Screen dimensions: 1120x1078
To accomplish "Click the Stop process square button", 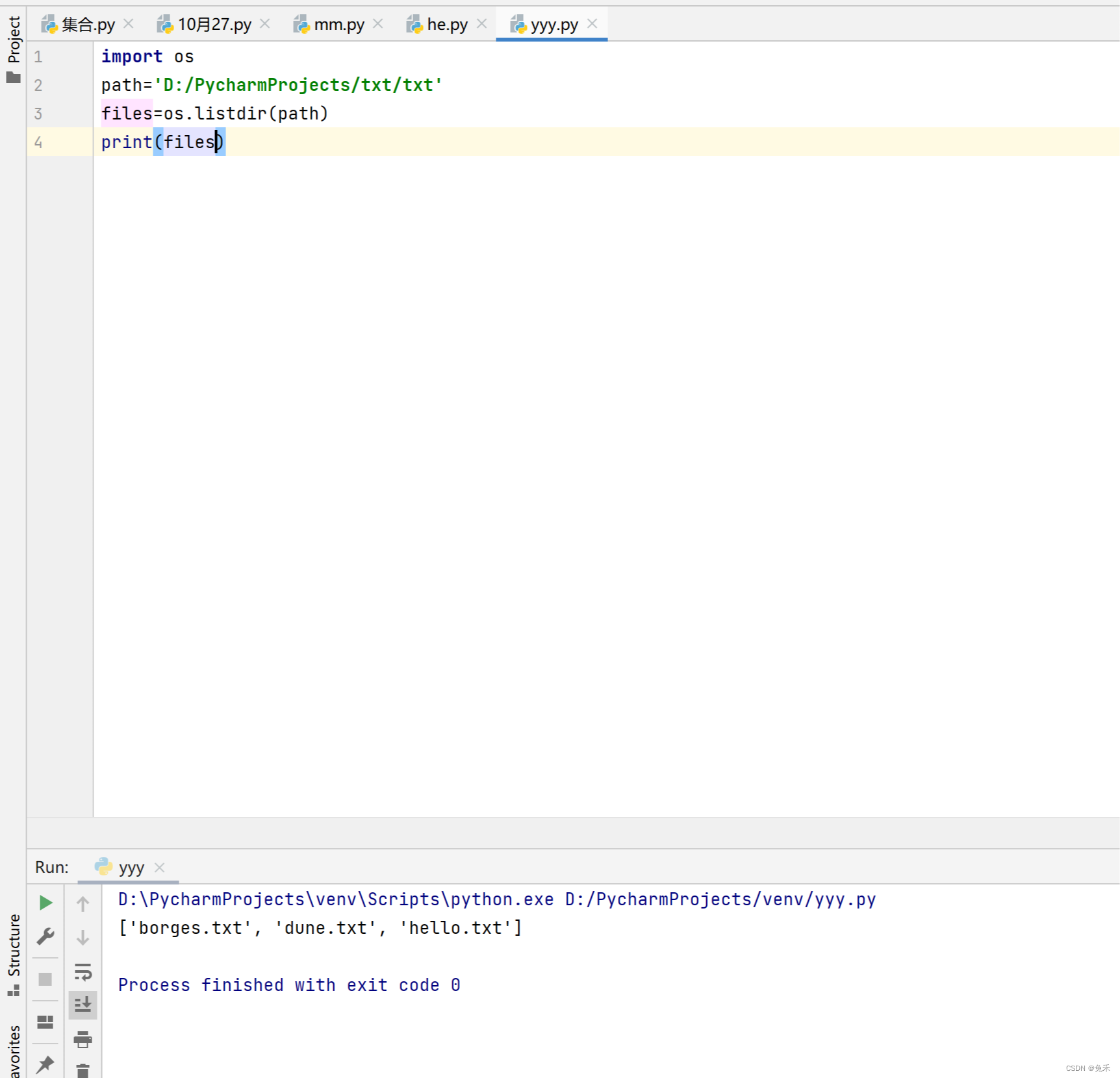I will 45,979.
